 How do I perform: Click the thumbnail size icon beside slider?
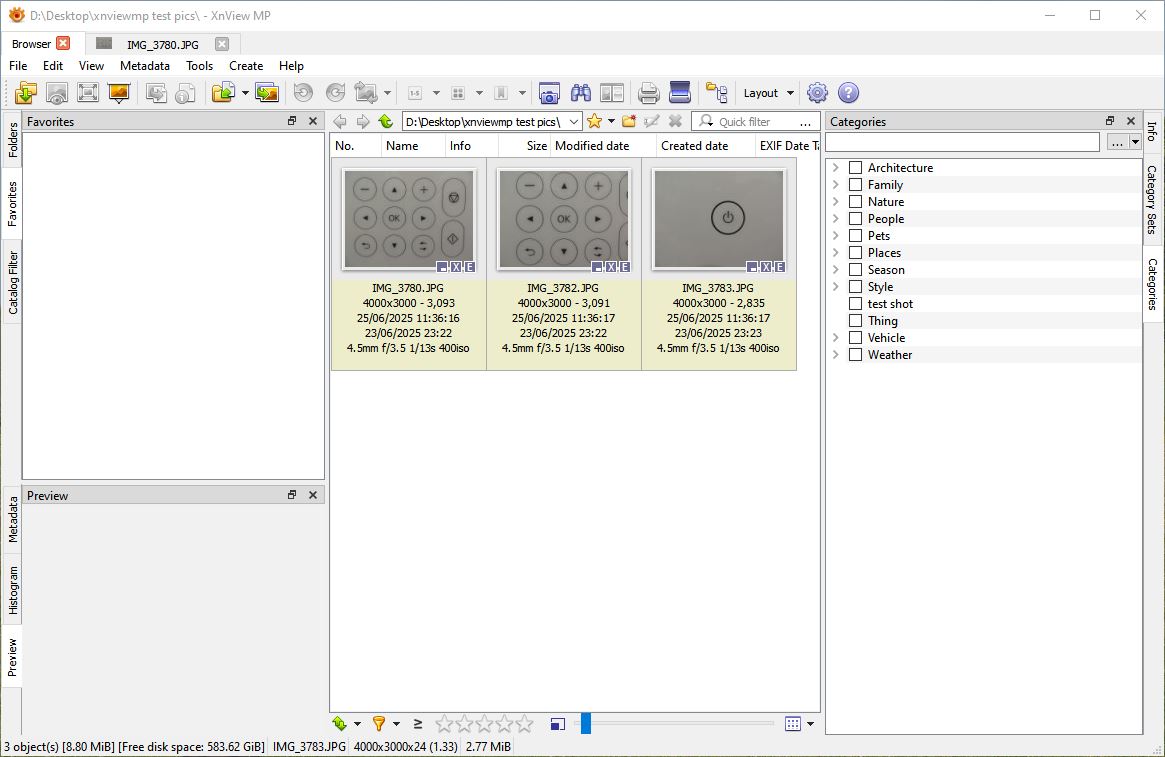tap(558, 724)
